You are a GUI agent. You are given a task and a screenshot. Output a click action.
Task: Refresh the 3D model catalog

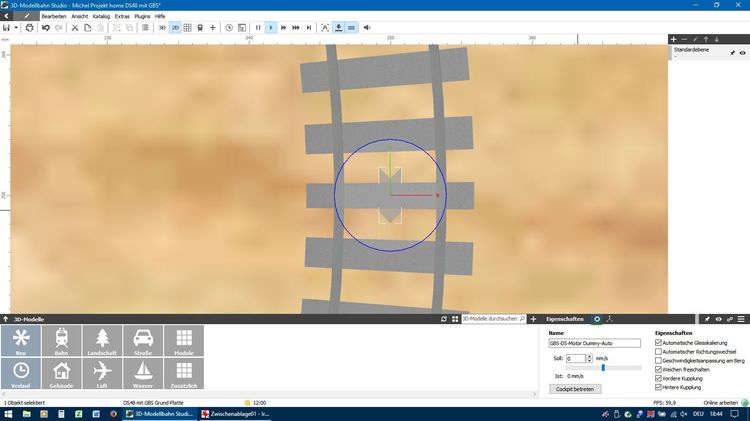[x=444, y=319]
